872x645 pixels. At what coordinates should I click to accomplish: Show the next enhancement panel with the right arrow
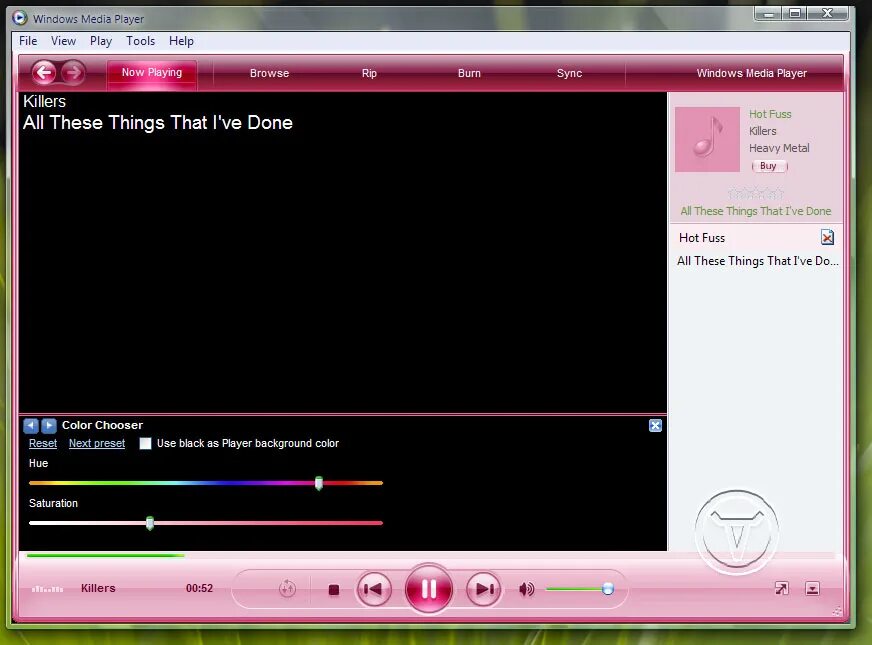[x=49, y=425]
